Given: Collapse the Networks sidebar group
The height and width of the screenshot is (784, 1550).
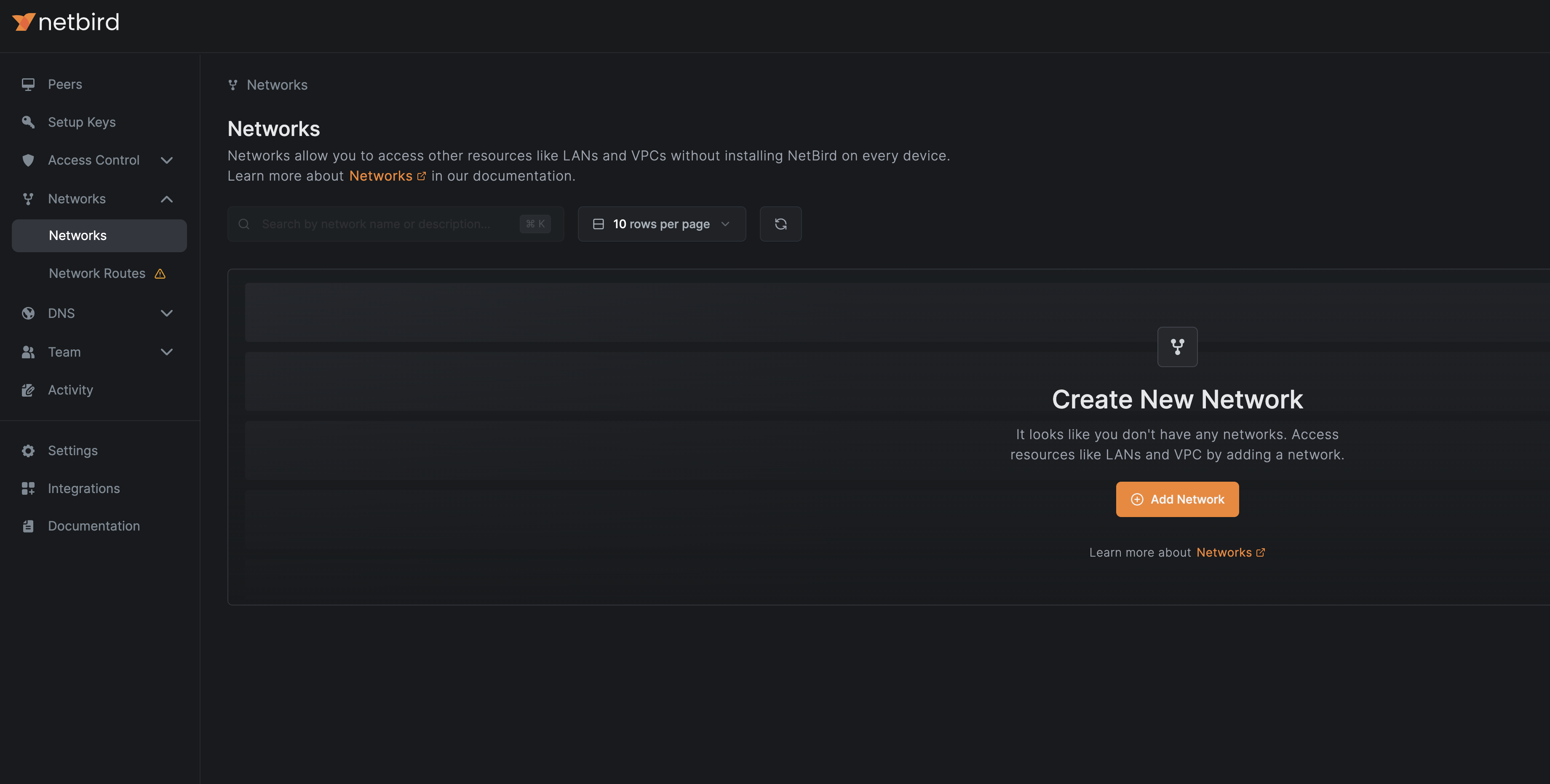Looking at the screenshot, I should click(167, 199).
